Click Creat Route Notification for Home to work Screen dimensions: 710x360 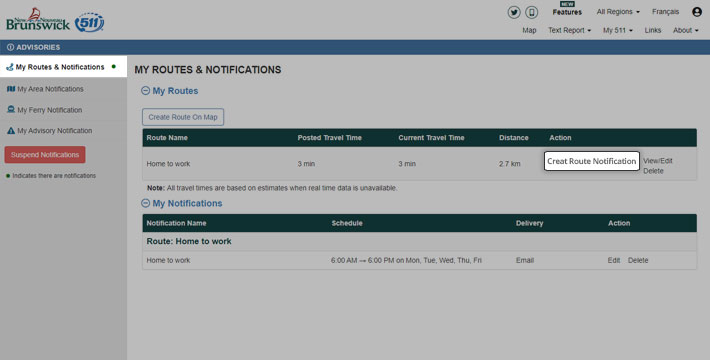click(591, 161)
